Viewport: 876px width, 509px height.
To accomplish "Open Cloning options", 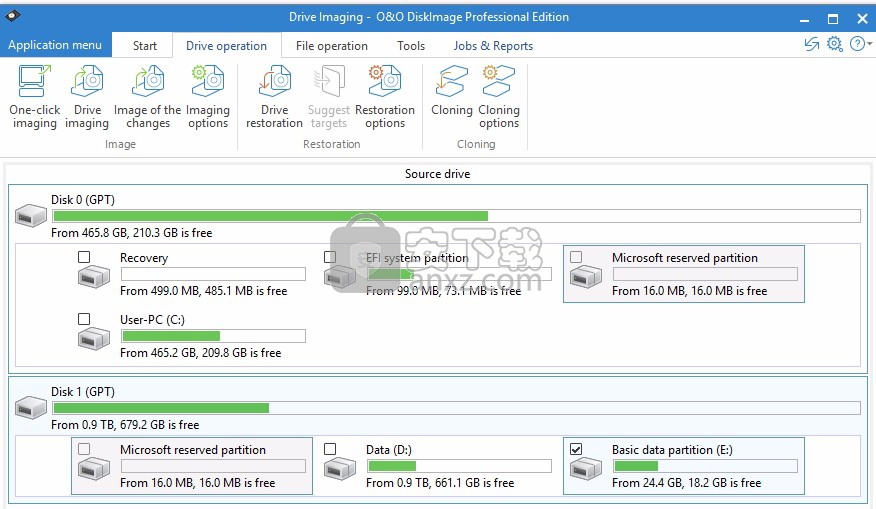I will tap(499, 97).
